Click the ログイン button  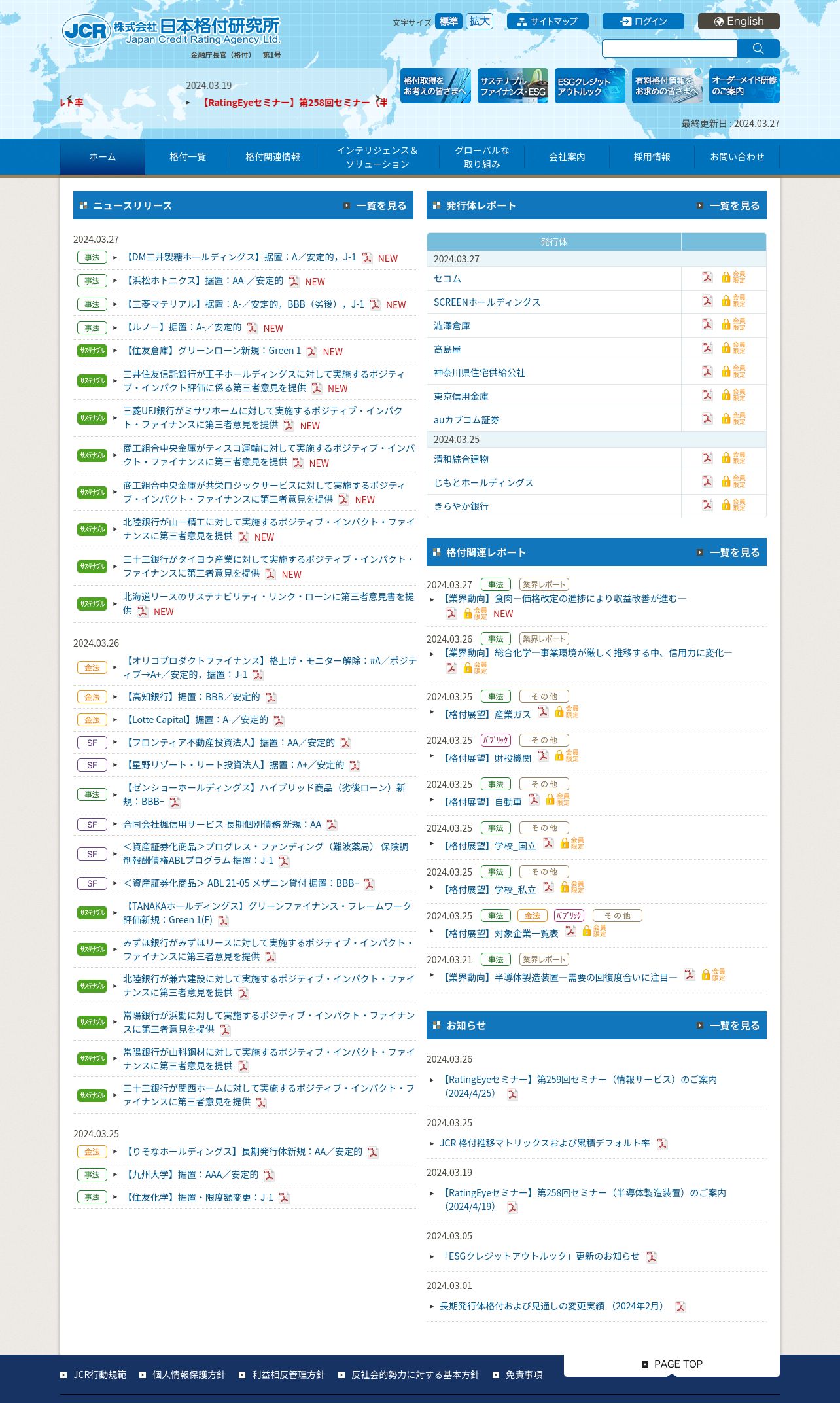(643, 22)
